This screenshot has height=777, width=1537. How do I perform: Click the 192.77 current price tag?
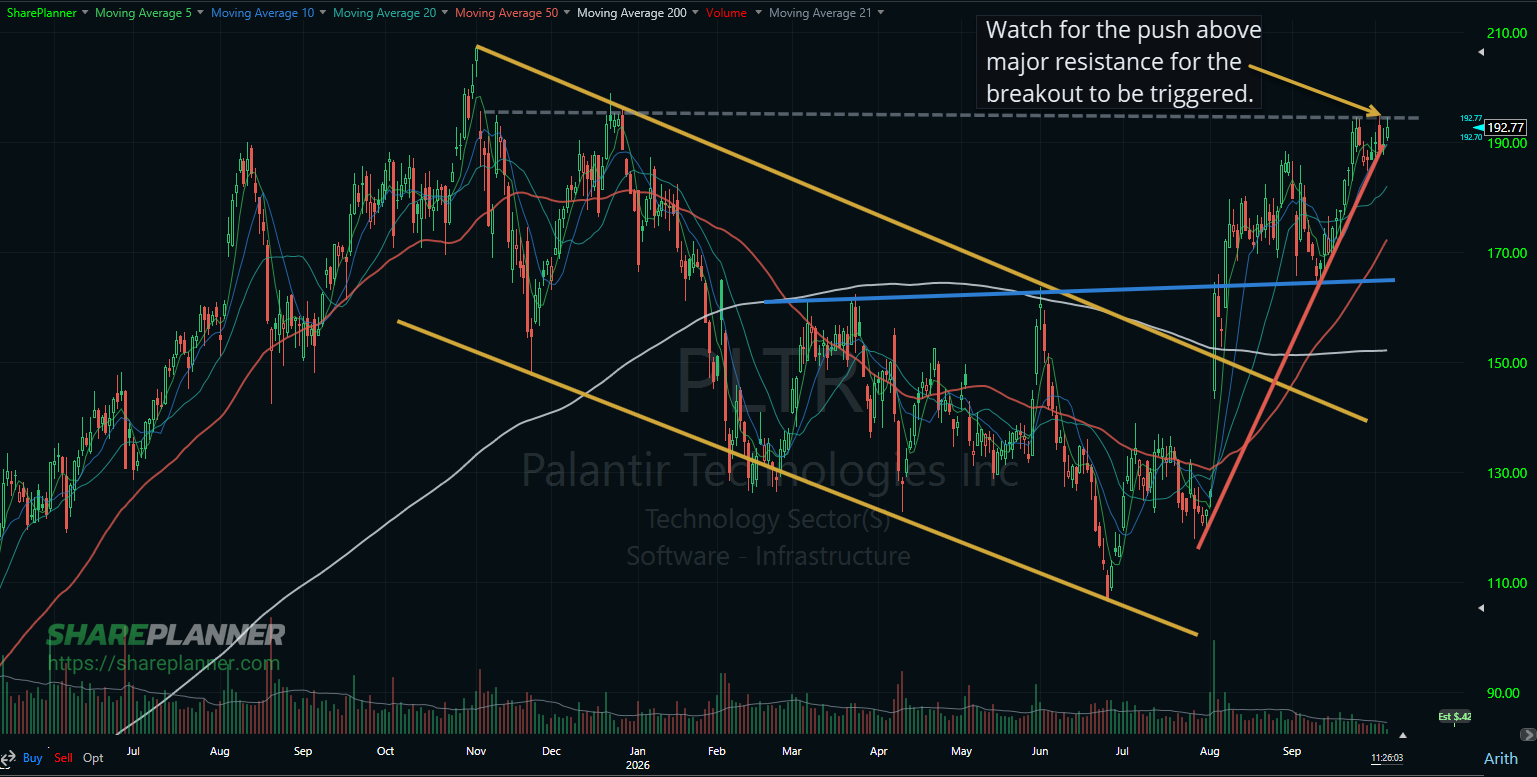pos(1504,128)
